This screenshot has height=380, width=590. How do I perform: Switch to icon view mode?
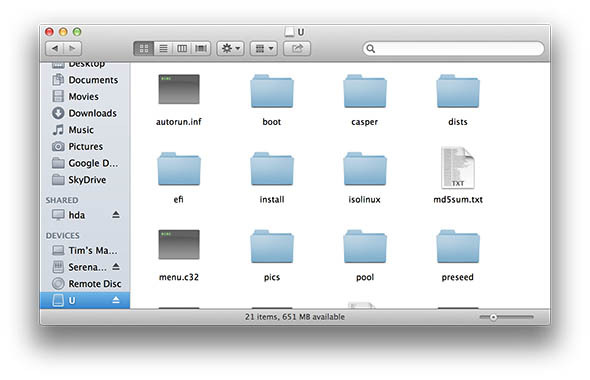(144, 49)
